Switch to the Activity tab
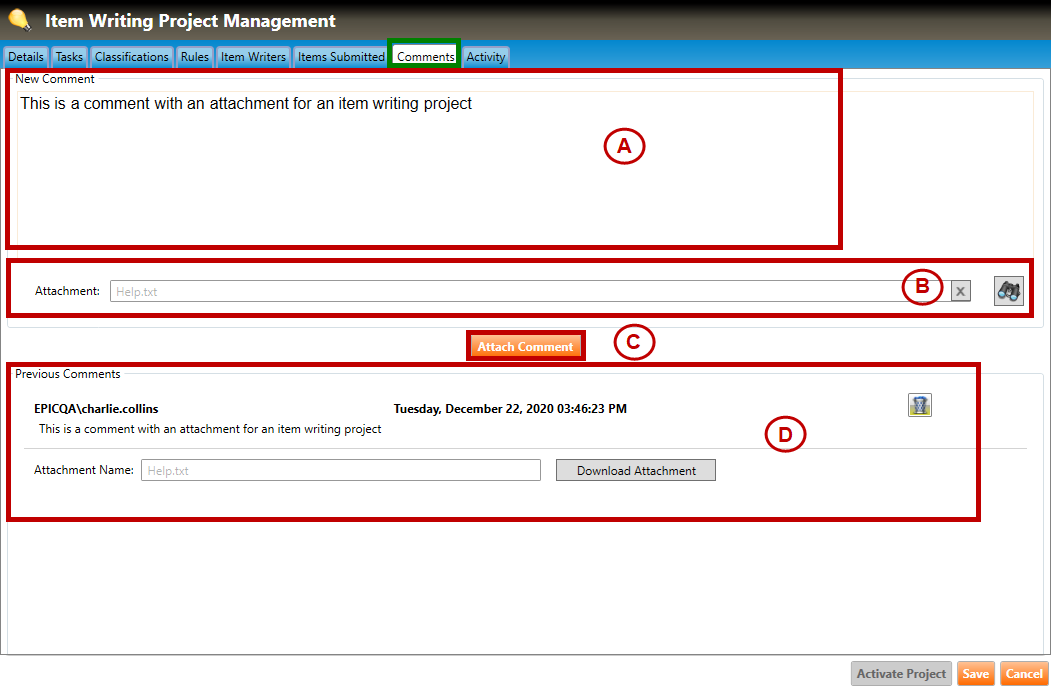 click(486, 57)
